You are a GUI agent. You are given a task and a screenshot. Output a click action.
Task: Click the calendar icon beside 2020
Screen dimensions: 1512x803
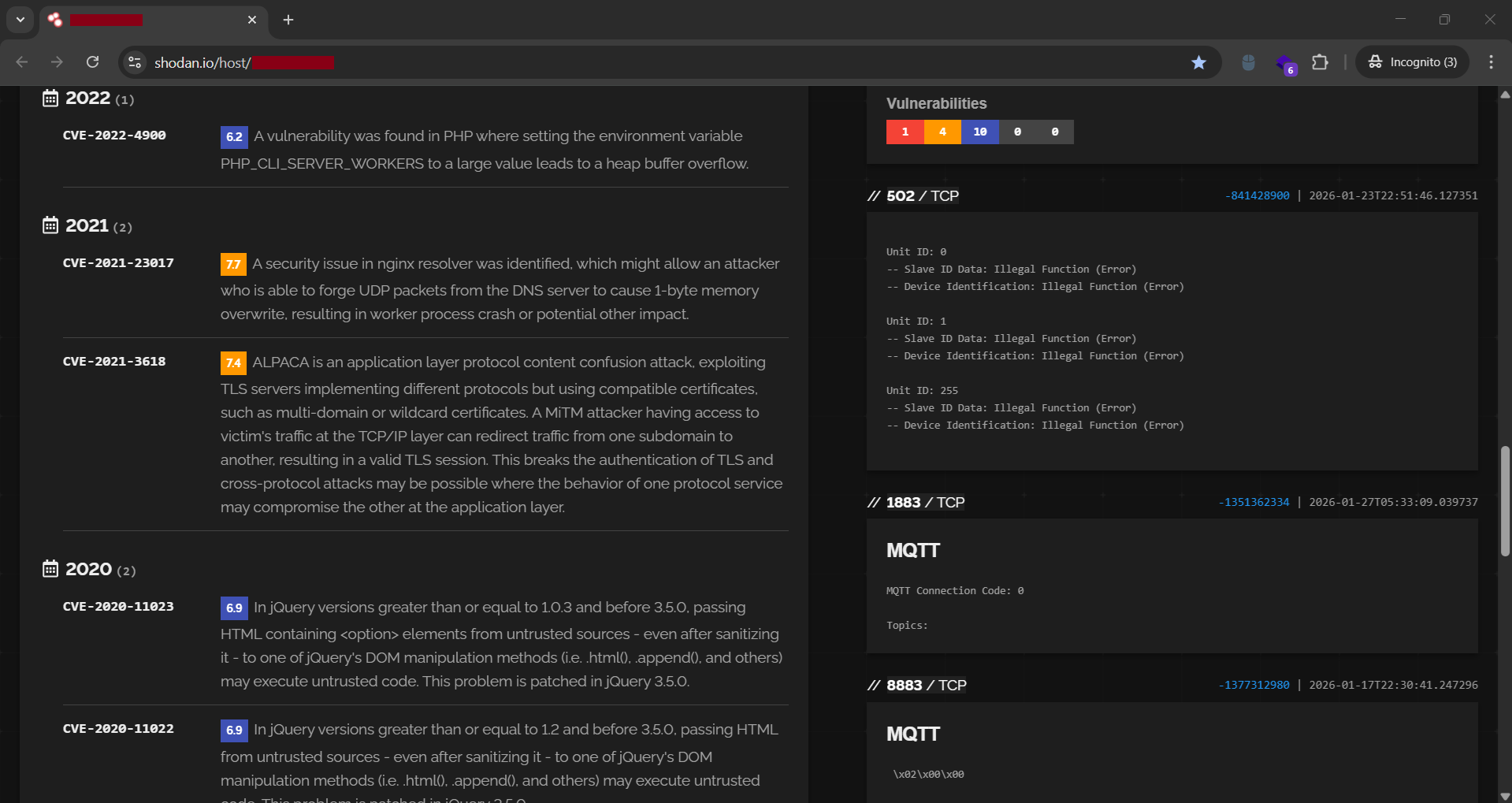click(x=50, y=568)
